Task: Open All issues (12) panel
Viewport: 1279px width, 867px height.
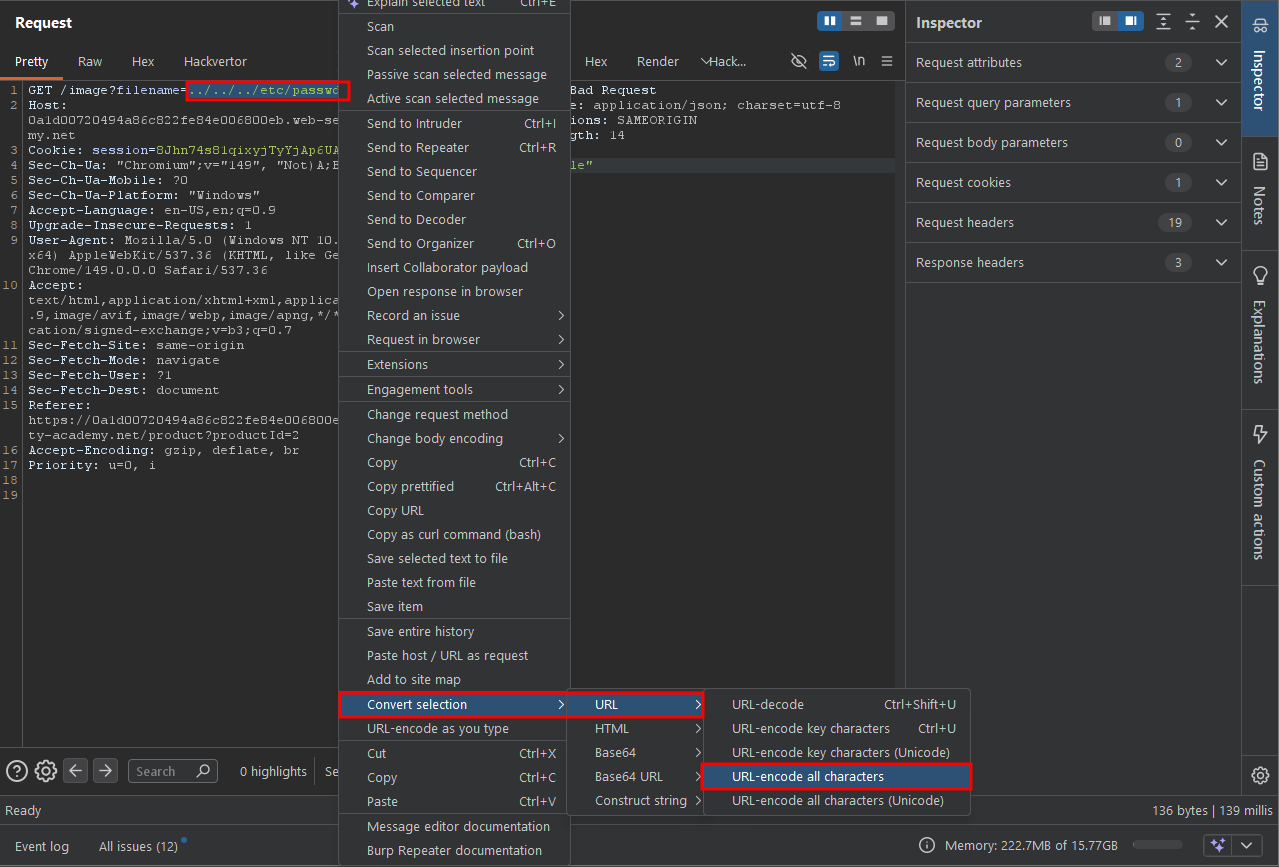Action: click(138, 846)
